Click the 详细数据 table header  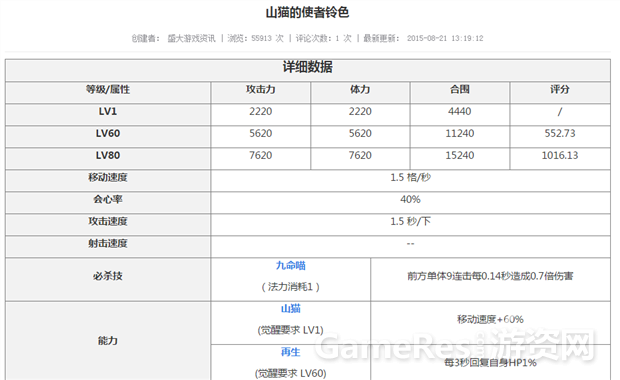pyautogui.click(x=308, y=67)
